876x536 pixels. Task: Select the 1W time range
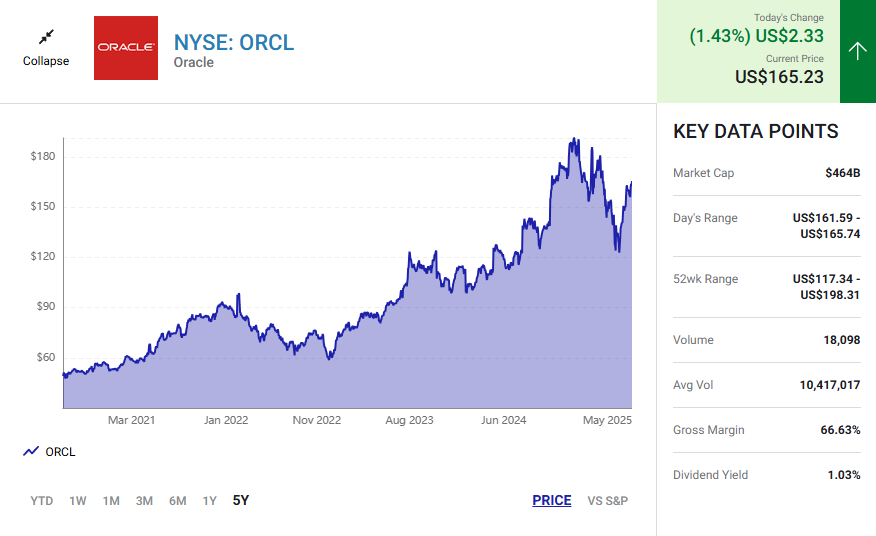[x=78, y=501]
